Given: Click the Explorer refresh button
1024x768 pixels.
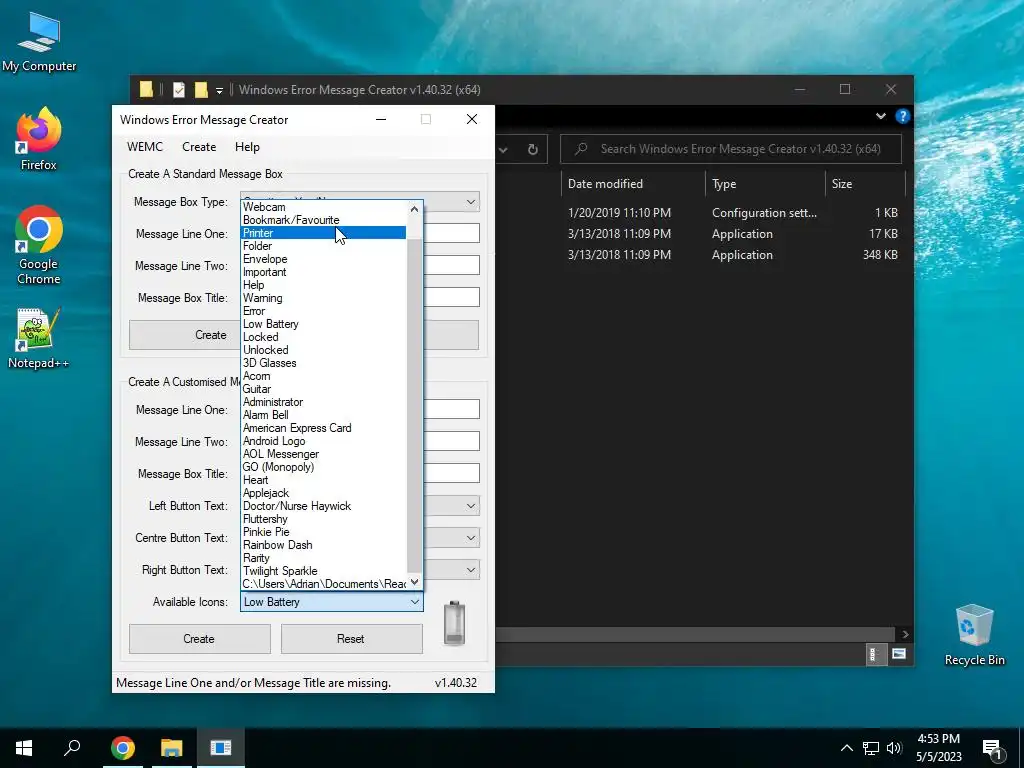Looking at the screenshot, I should tap(532, 150).
